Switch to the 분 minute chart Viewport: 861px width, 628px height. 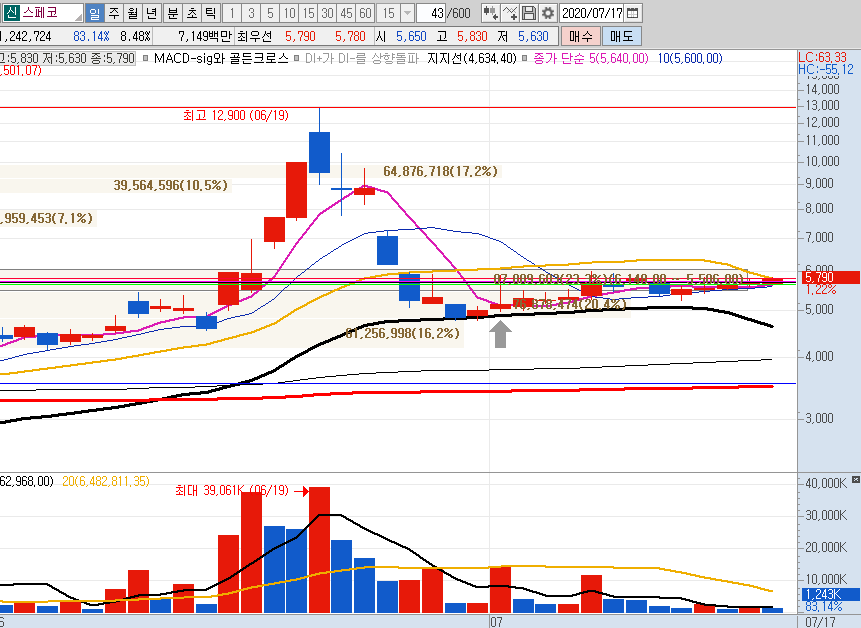coord(172,13)
